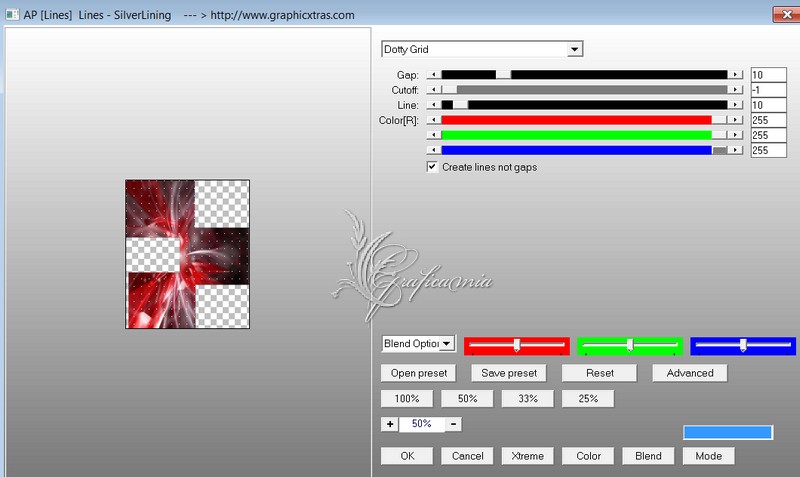
Task: Click the blue color slider bar
Action: pyautogui.click(x=585, y=150)
